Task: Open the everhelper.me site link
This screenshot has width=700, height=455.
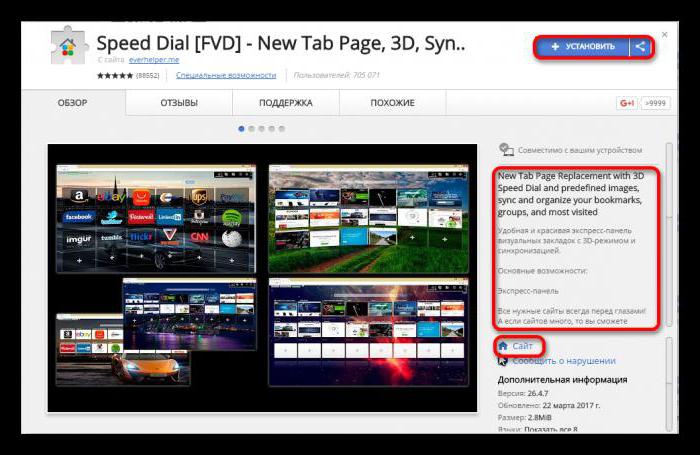Action: click(154, 59)
